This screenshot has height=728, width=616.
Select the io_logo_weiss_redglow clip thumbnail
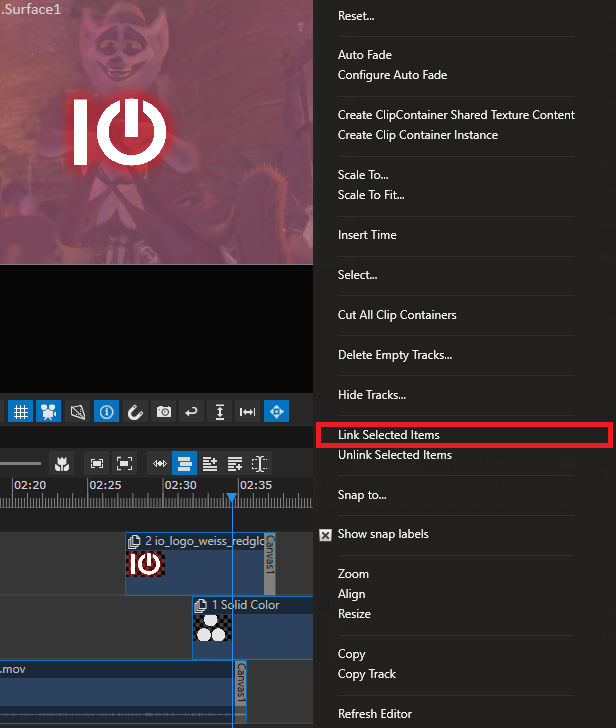tap(145, 564)
